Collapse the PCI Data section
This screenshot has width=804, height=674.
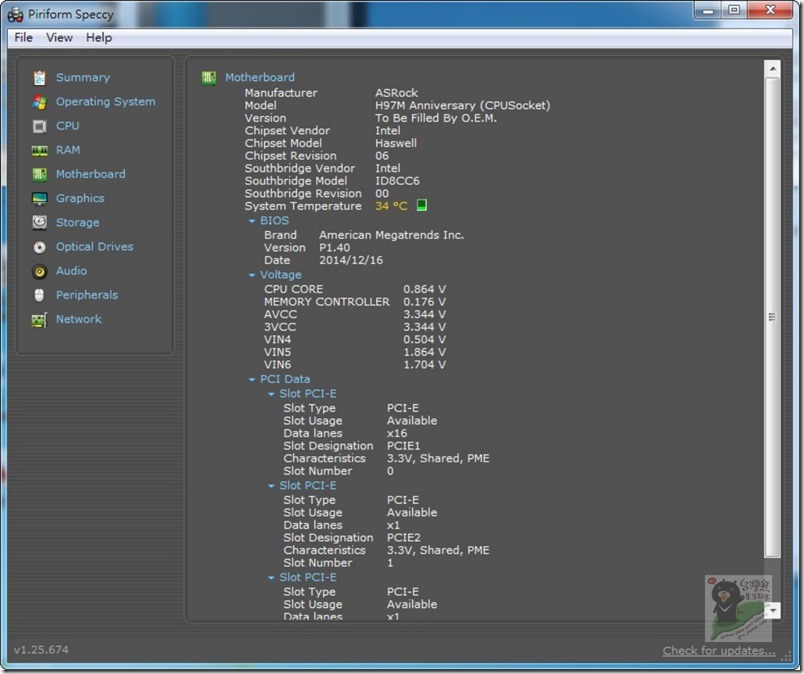(x=252, y=380)
